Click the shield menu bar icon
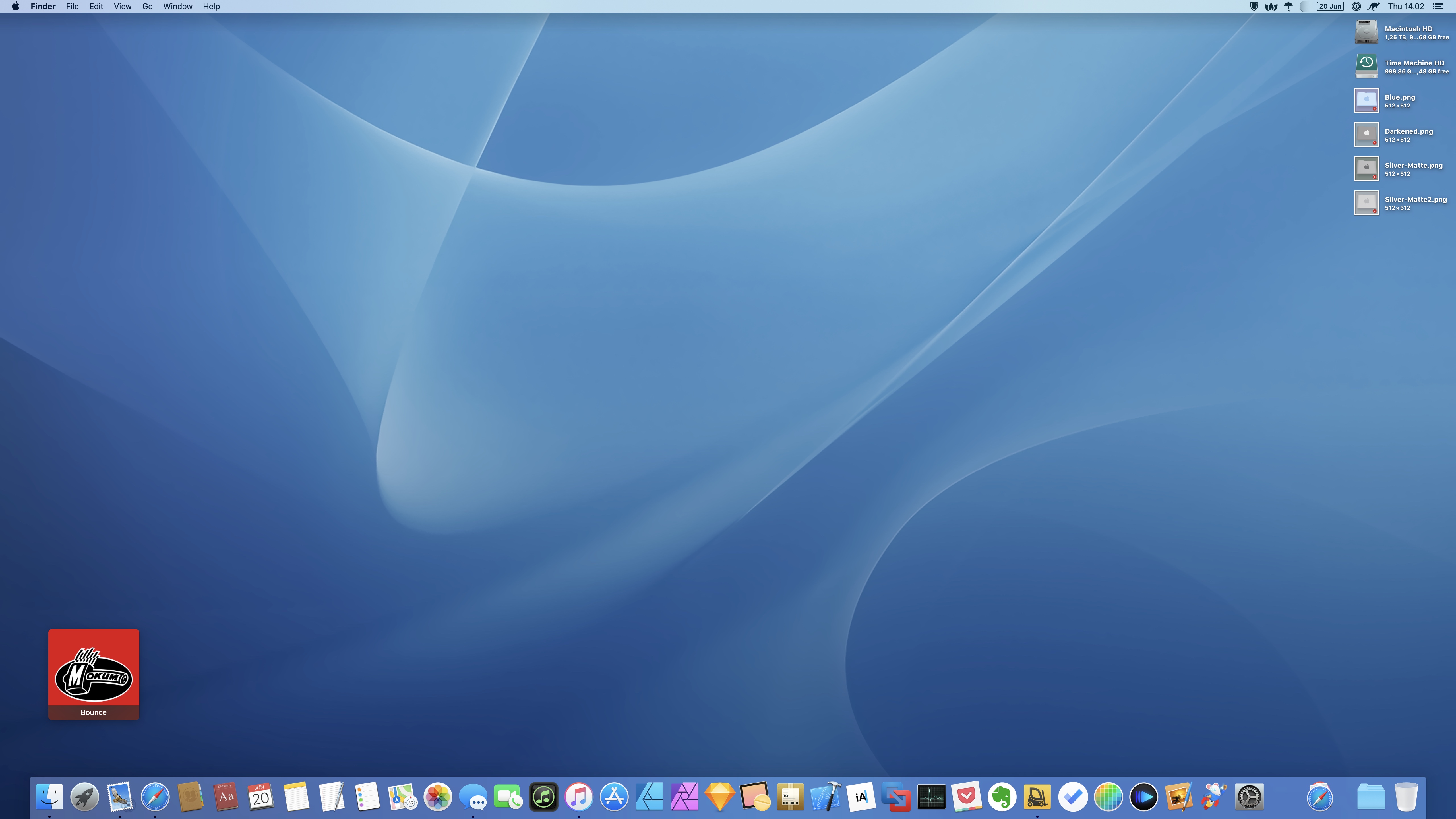 (x=1254, y=6)
